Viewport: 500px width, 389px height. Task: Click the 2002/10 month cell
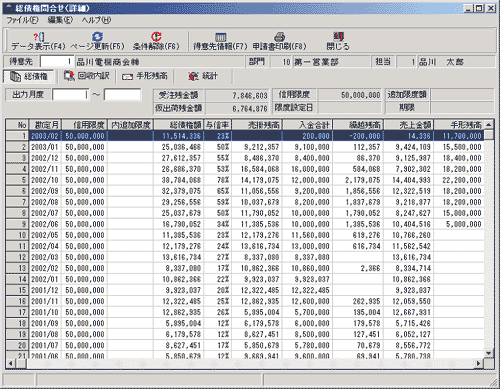click(45, 180)
